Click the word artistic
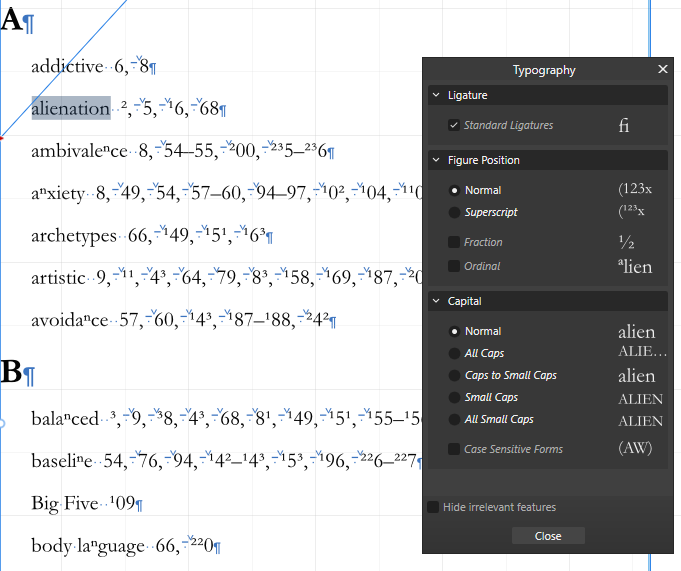The height and width of the screenshot is (571, 681). click(x=58, y=277)
